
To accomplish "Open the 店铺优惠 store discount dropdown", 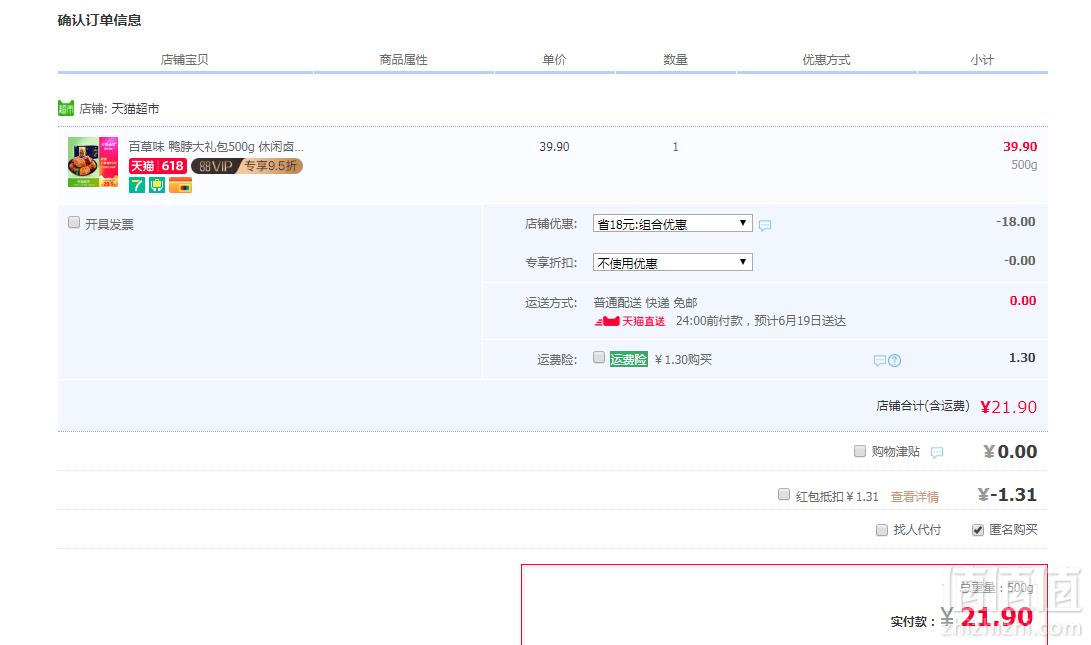I will (x=673, y=223).
